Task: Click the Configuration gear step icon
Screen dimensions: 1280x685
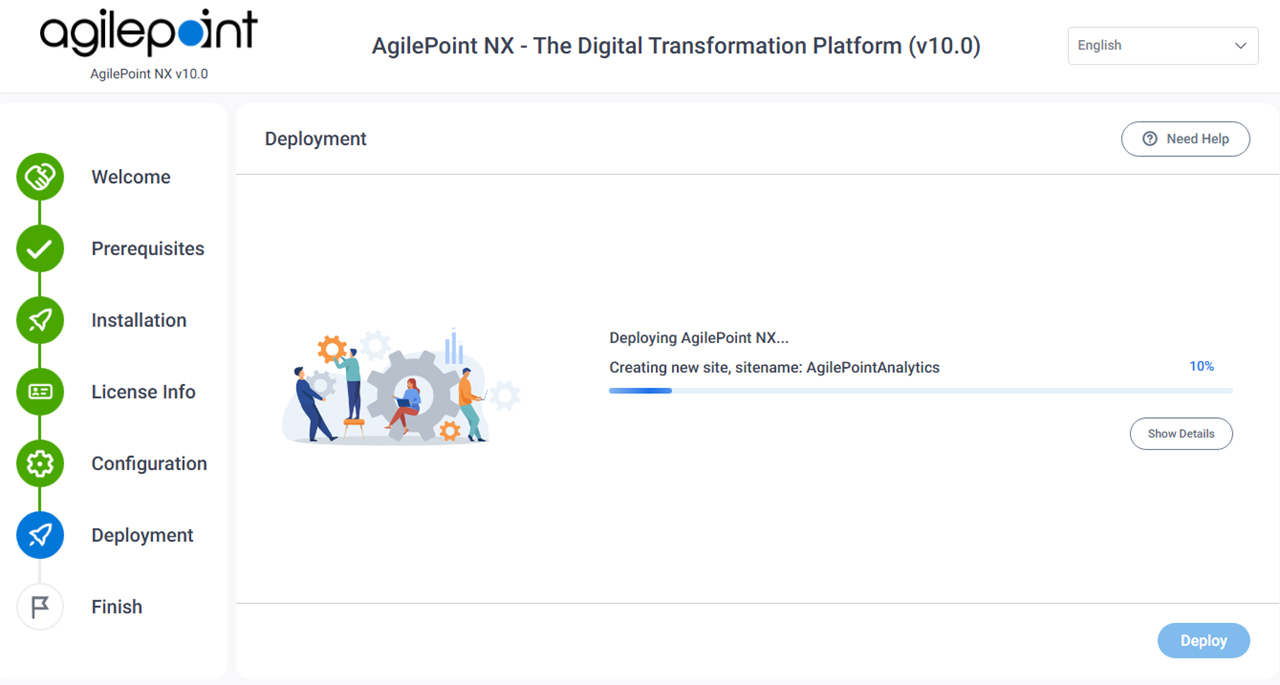Action: click(40, 463)
